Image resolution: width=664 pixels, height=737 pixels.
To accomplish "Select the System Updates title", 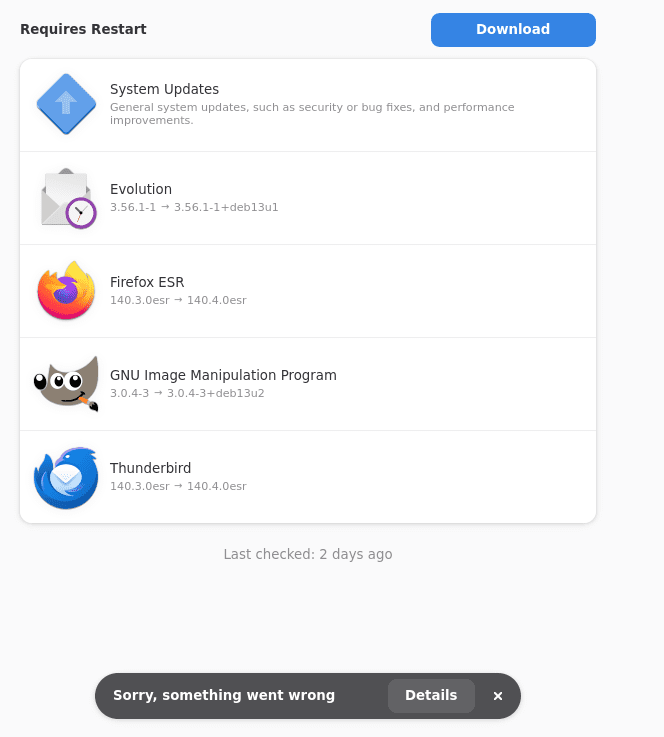I will tap(164, 89).
